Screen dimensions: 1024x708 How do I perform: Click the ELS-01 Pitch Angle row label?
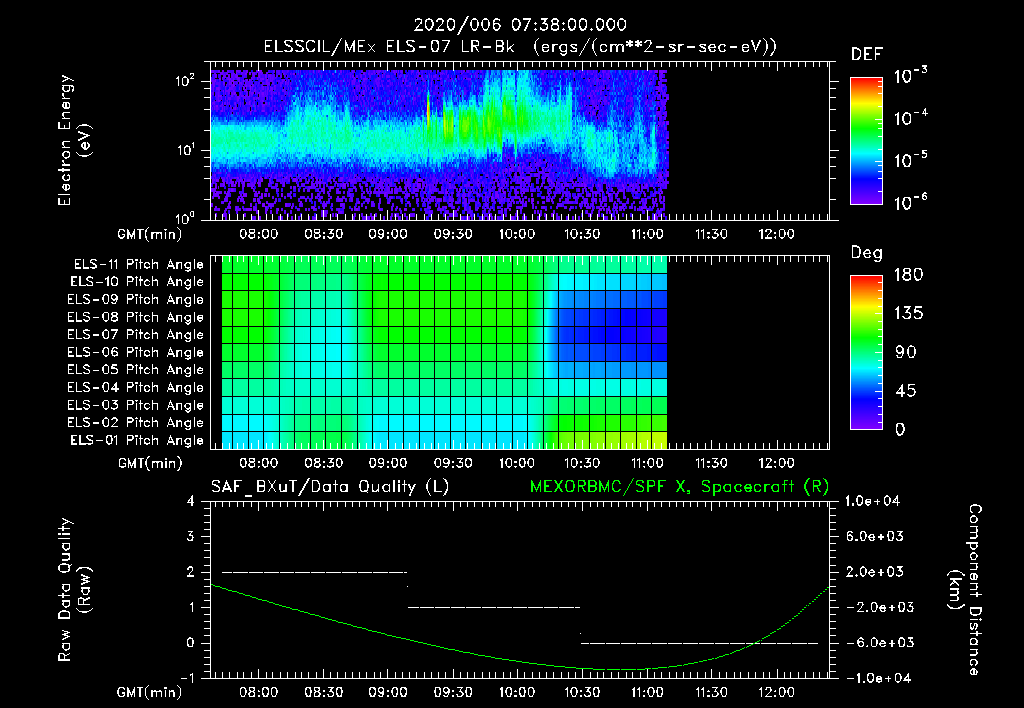pos(137,440)
